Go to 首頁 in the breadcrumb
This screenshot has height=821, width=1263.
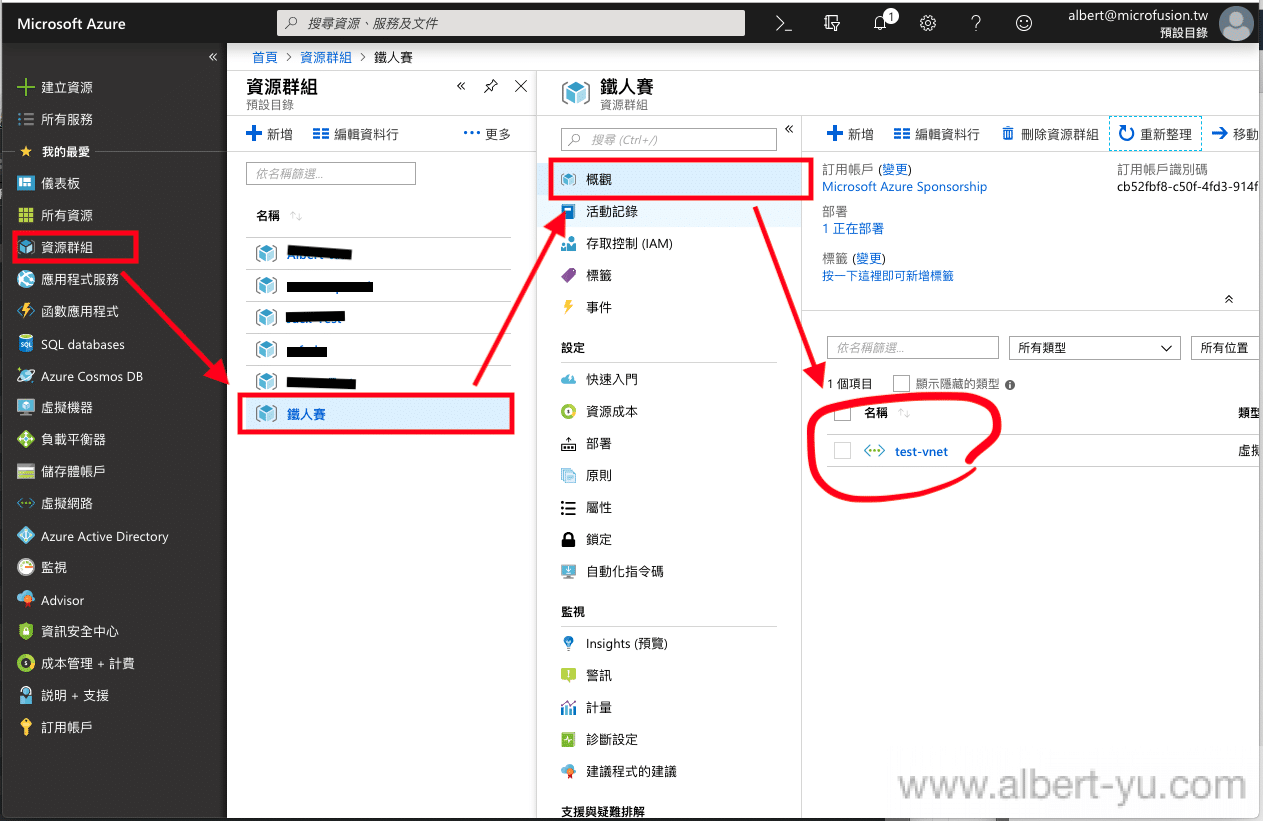tap(265, 57)
